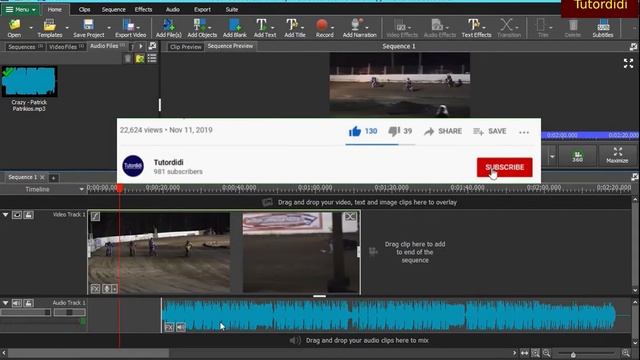Image resolution: width=640 pixels, height=360 pixels.
Task: Open the YouTube more options ellipsis
Action: pyautogui.click(x=524, y=132)
